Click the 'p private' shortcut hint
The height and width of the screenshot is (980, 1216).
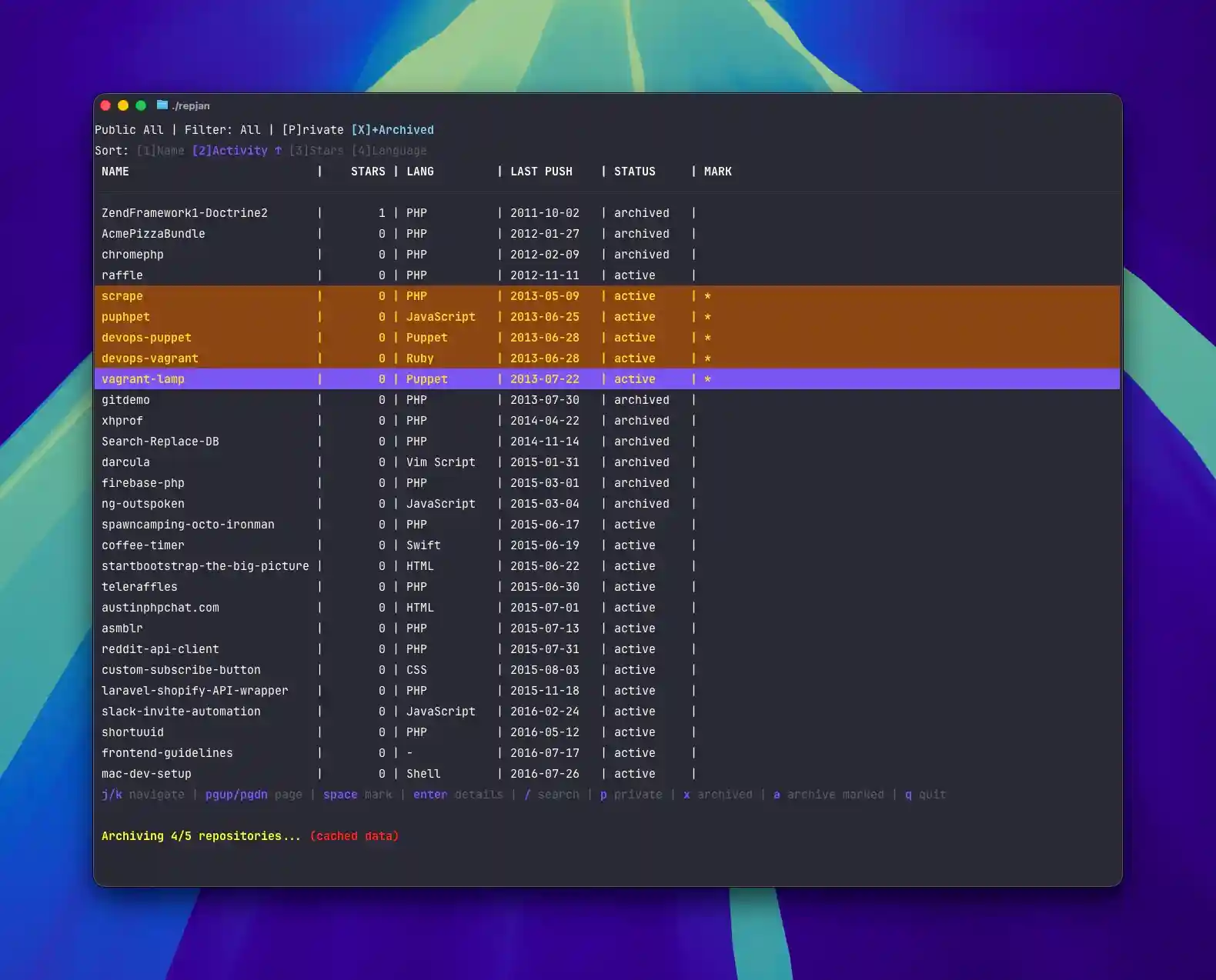point(631,795)
